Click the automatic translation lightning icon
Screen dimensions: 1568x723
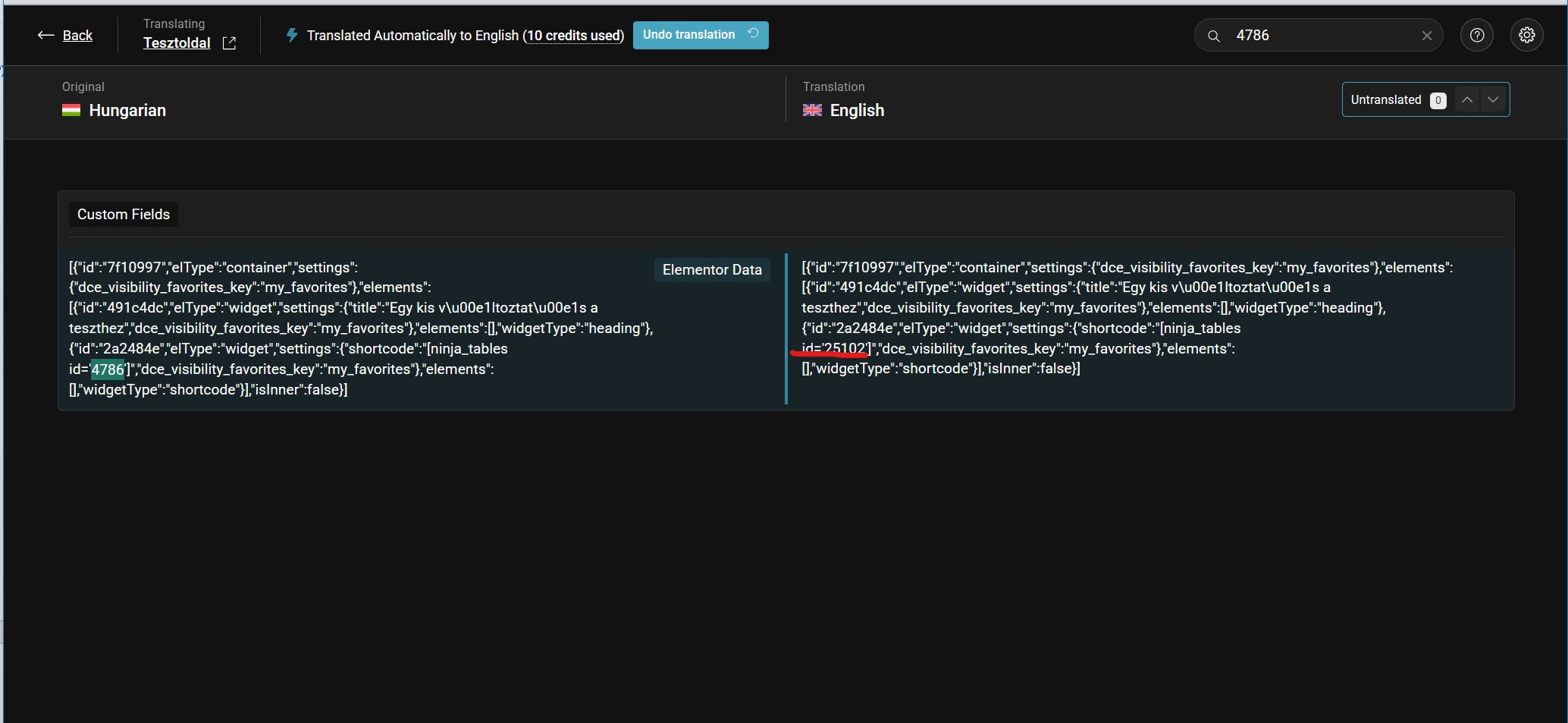pyautogui.click(x=292, y=35)
